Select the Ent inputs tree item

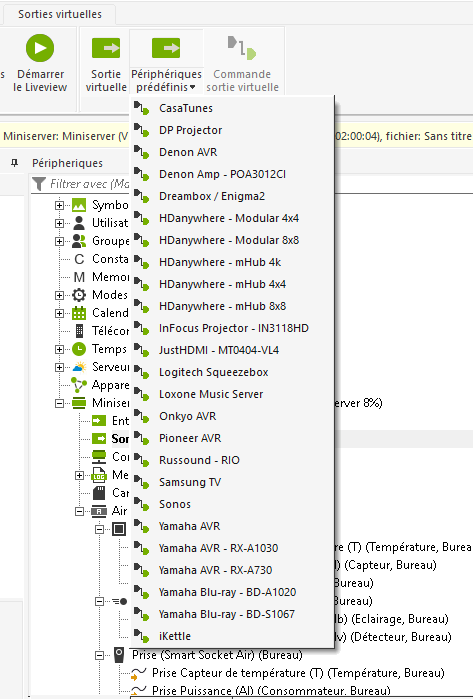[x=111, y=421]
